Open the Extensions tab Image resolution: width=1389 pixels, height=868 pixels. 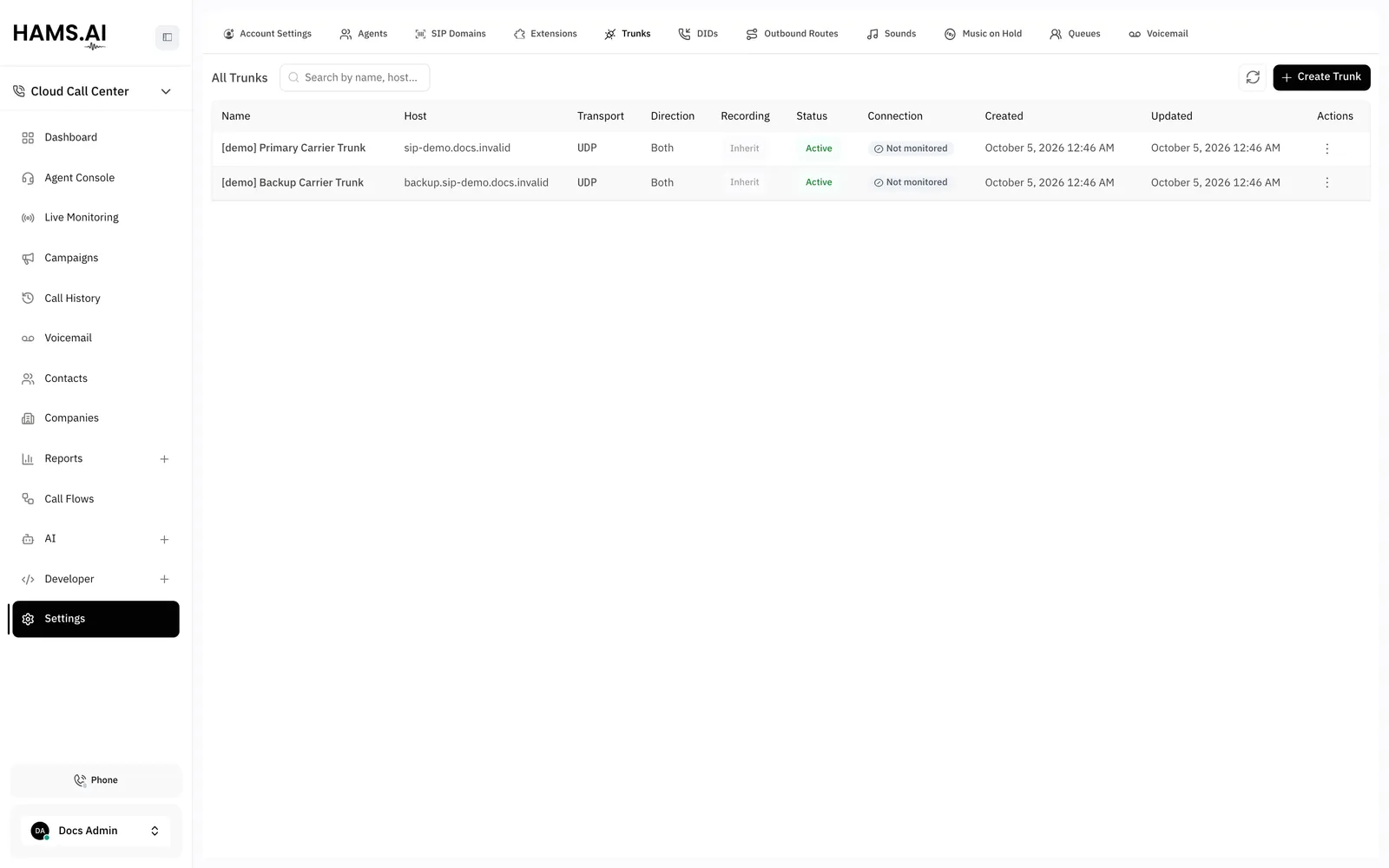(545, 34)
